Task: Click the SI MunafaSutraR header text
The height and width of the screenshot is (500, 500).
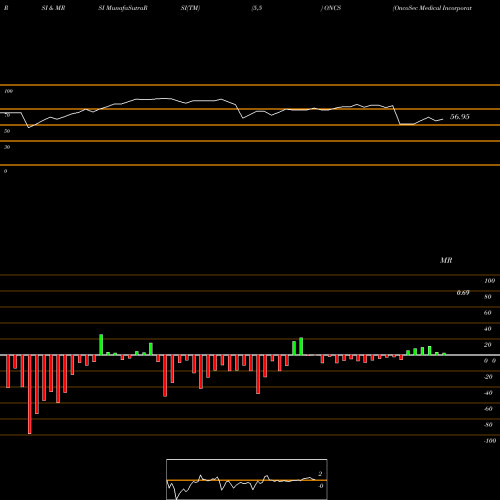Action: pyautogui.click(x=123, y=8)
